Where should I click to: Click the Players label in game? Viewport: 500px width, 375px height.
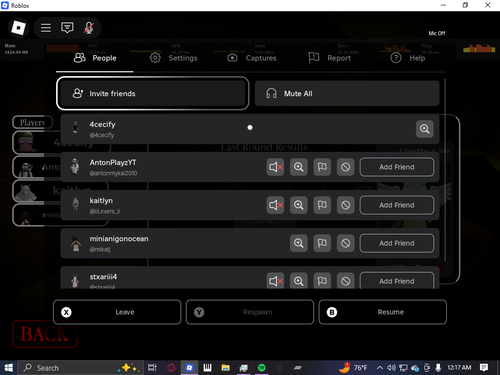pyautogui.click(x=32, y=122)
